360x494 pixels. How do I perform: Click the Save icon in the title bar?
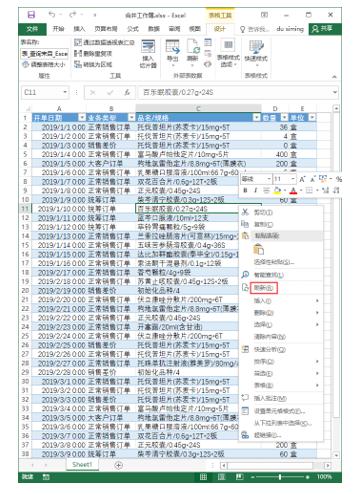pyautogui.click(x=31, y=15)
